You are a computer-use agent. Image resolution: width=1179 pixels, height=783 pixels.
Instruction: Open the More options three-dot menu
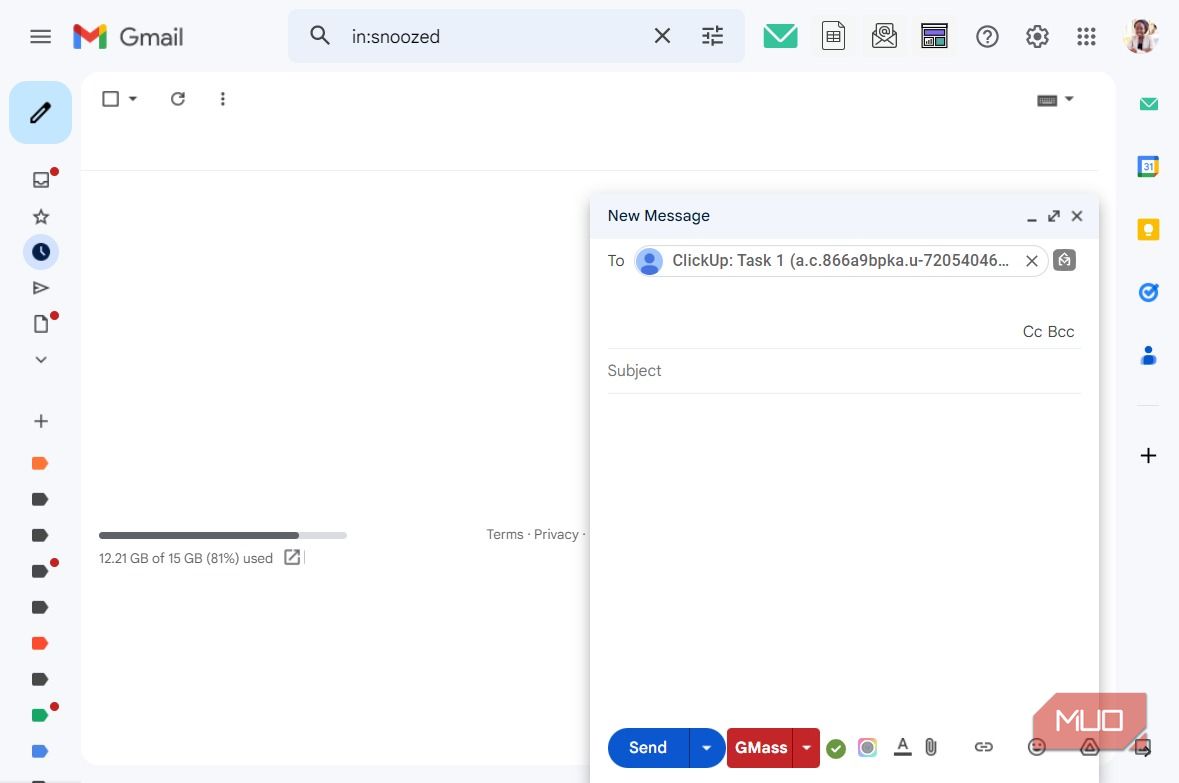coord(223,99)
